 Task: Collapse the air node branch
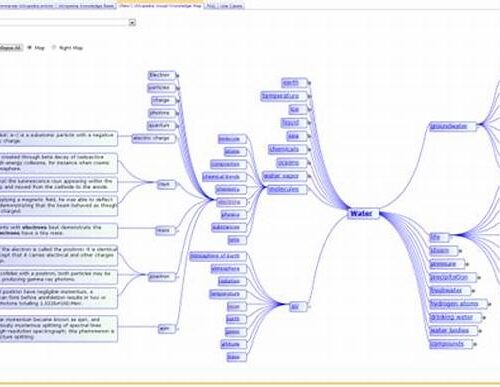[x=309, y=306]
